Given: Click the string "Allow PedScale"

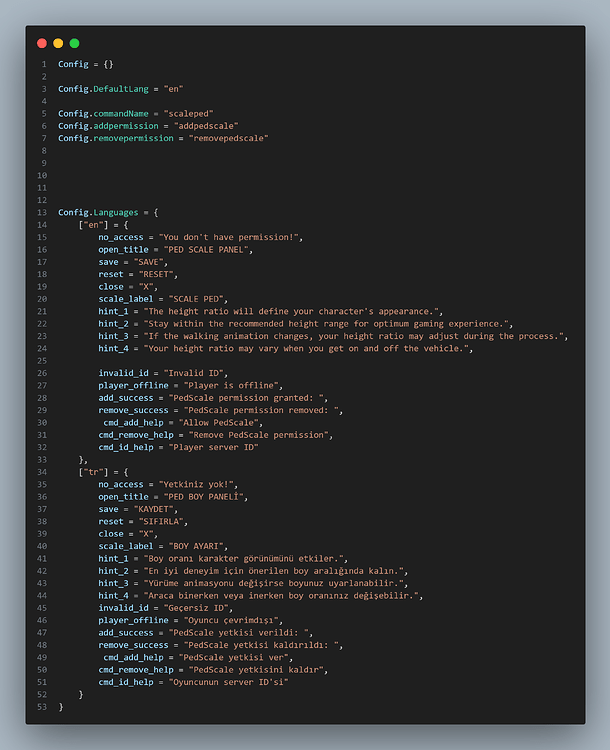Looking at the screenshot, I should [219, 423].
